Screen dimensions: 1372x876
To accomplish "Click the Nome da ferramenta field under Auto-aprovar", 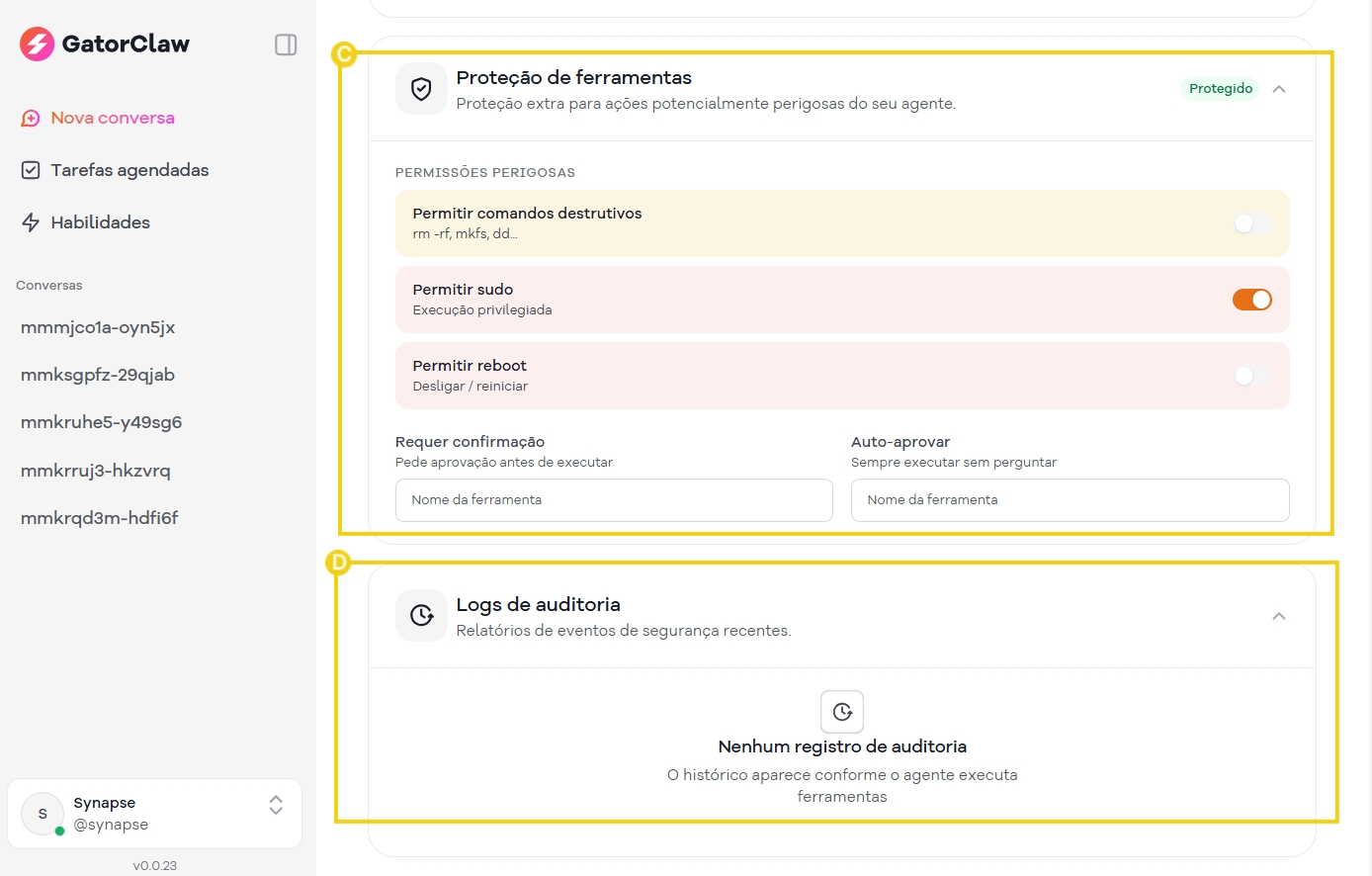I will tap(1070, 500).
